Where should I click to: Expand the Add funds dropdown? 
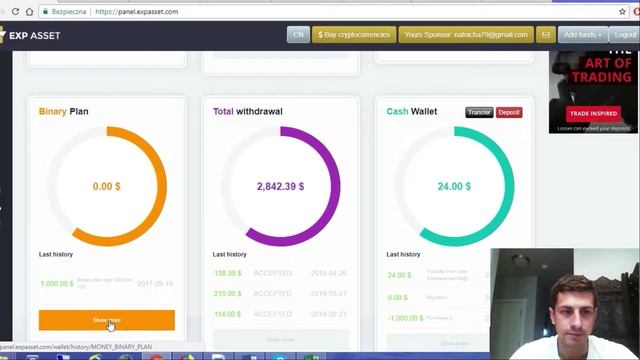pos(583,35)
